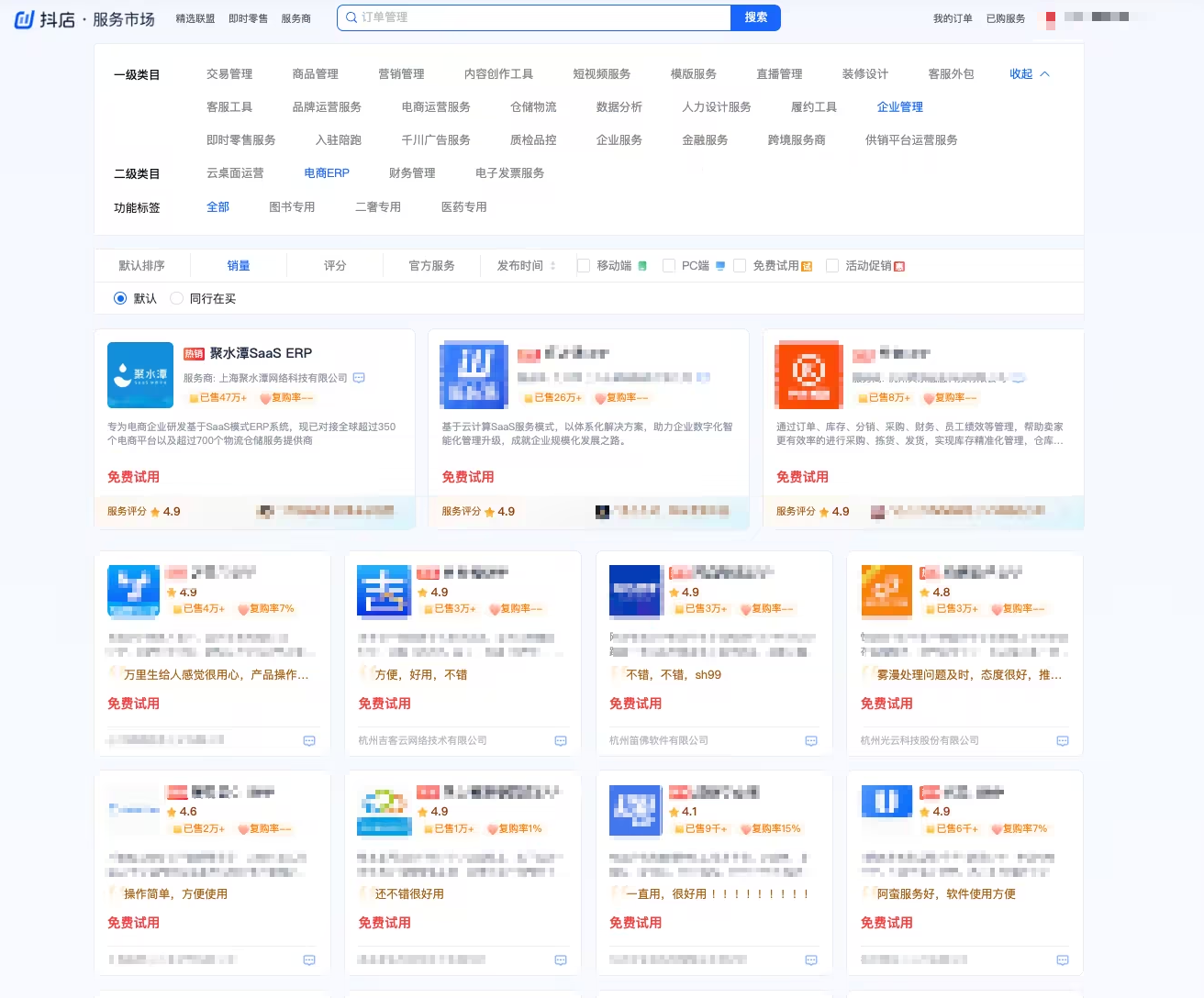
Task: Click the 吉 app logo icon
Action: pyautogui.click(x=384, y=592)
